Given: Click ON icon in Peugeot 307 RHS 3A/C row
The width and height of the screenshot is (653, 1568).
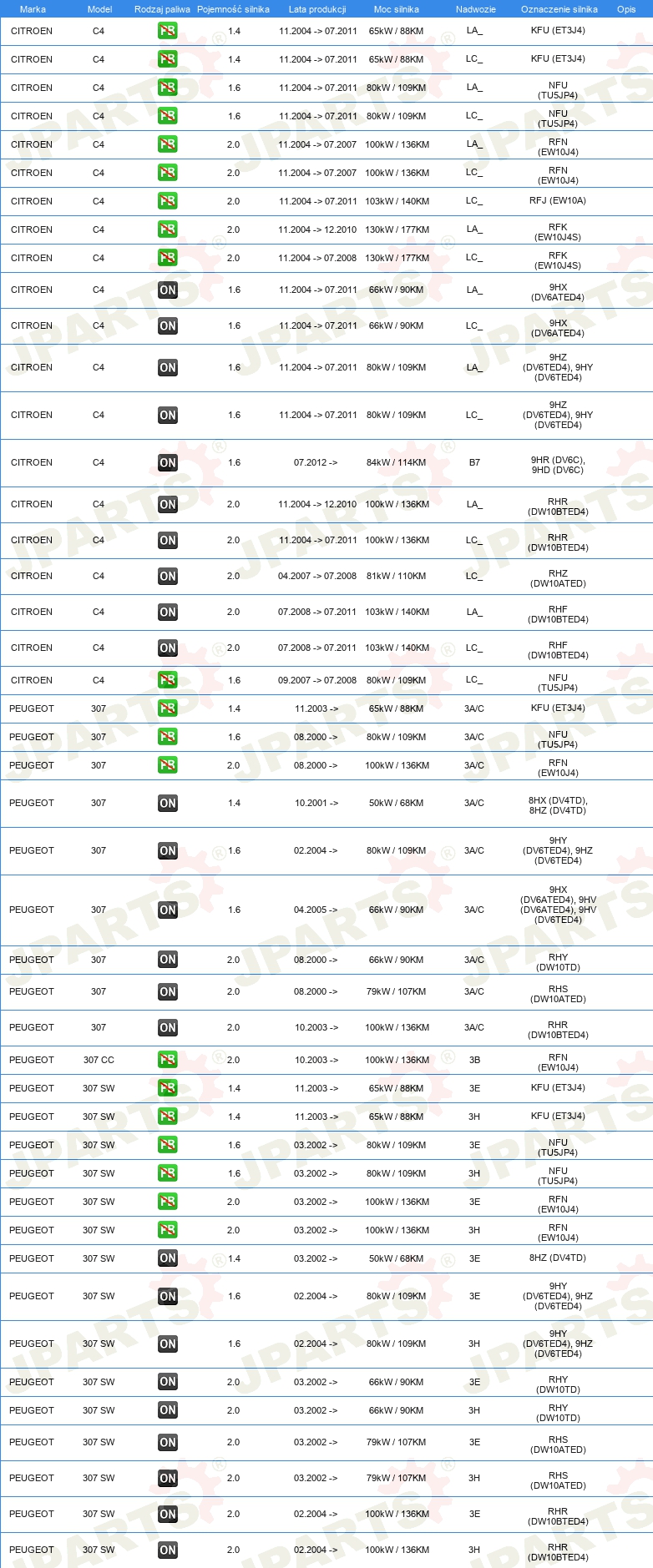Looking at the screenshot, I should tap(168, 992).
